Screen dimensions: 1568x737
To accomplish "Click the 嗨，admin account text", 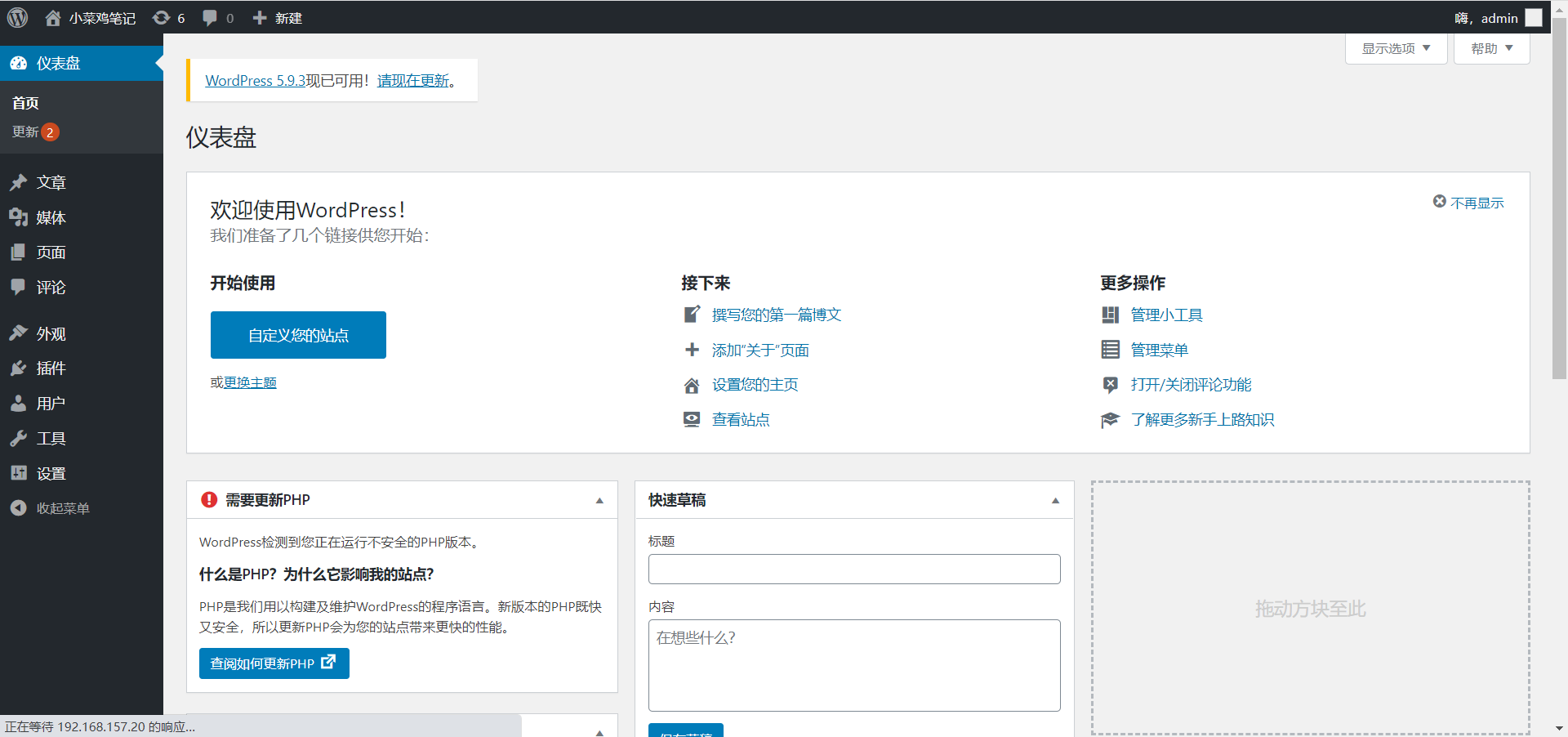I will click(1486, 18).
